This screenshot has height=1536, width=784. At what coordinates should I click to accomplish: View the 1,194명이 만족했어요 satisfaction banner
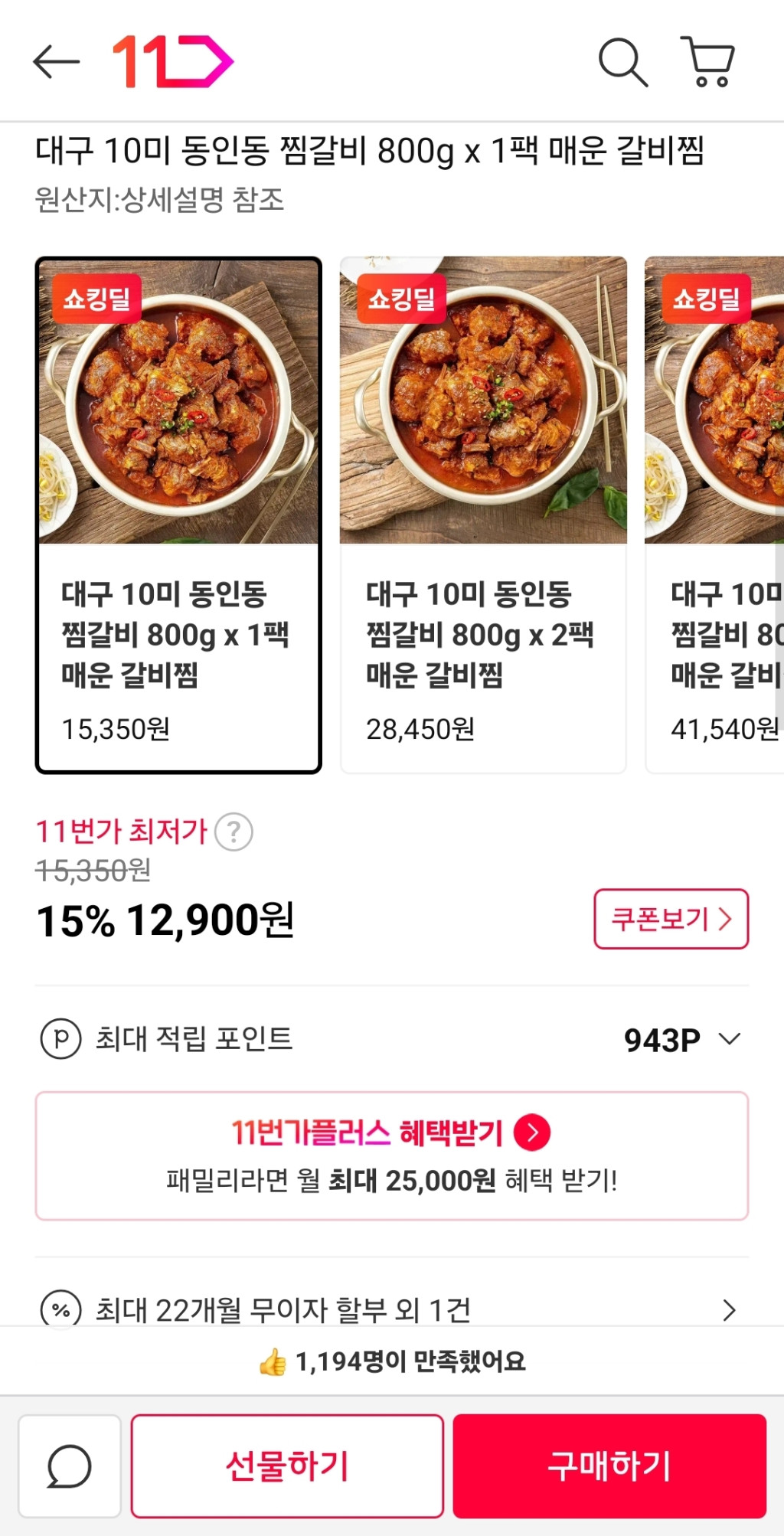[x=392, y=1361]
